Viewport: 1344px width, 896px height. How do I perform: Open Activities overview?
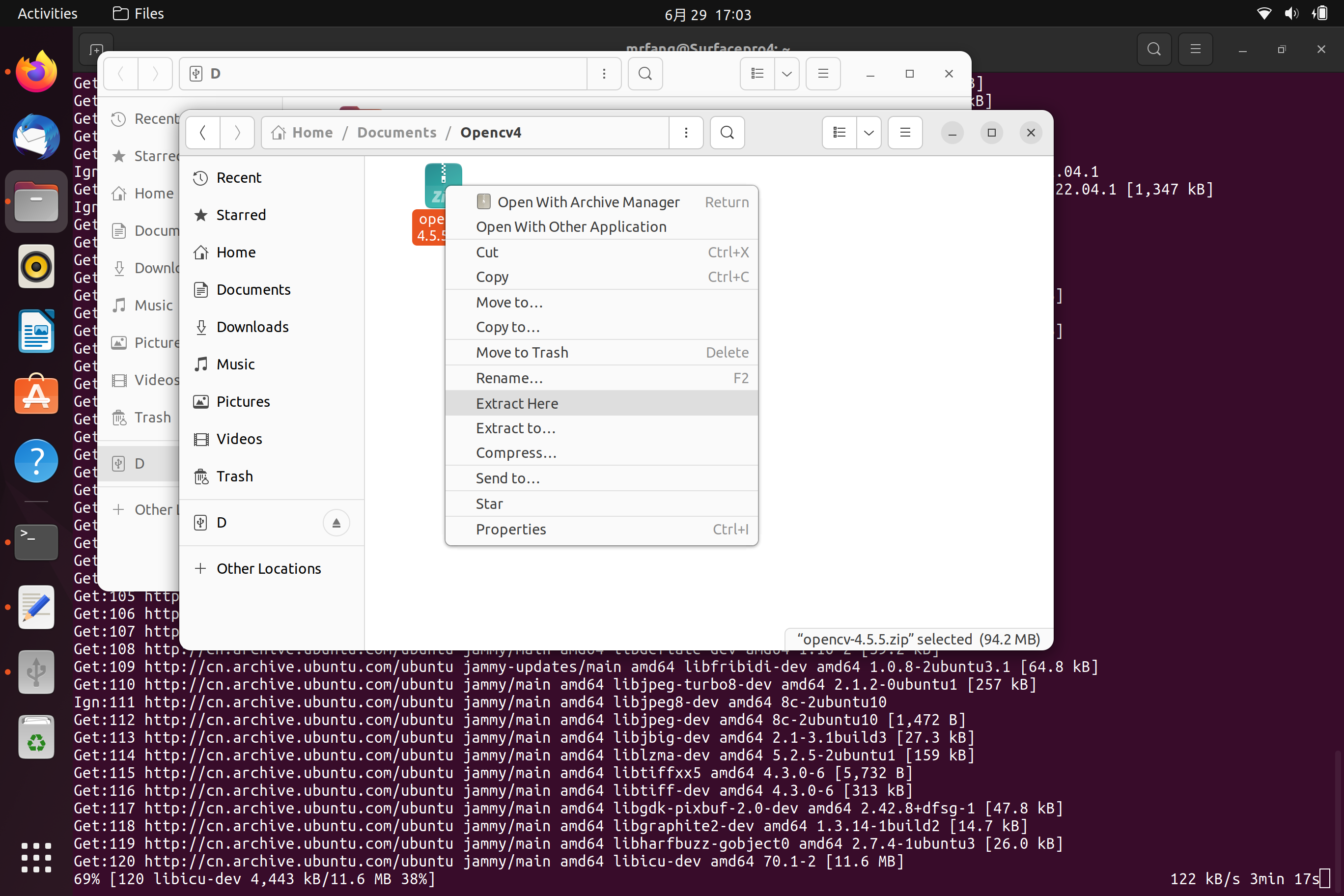[48, 14]
